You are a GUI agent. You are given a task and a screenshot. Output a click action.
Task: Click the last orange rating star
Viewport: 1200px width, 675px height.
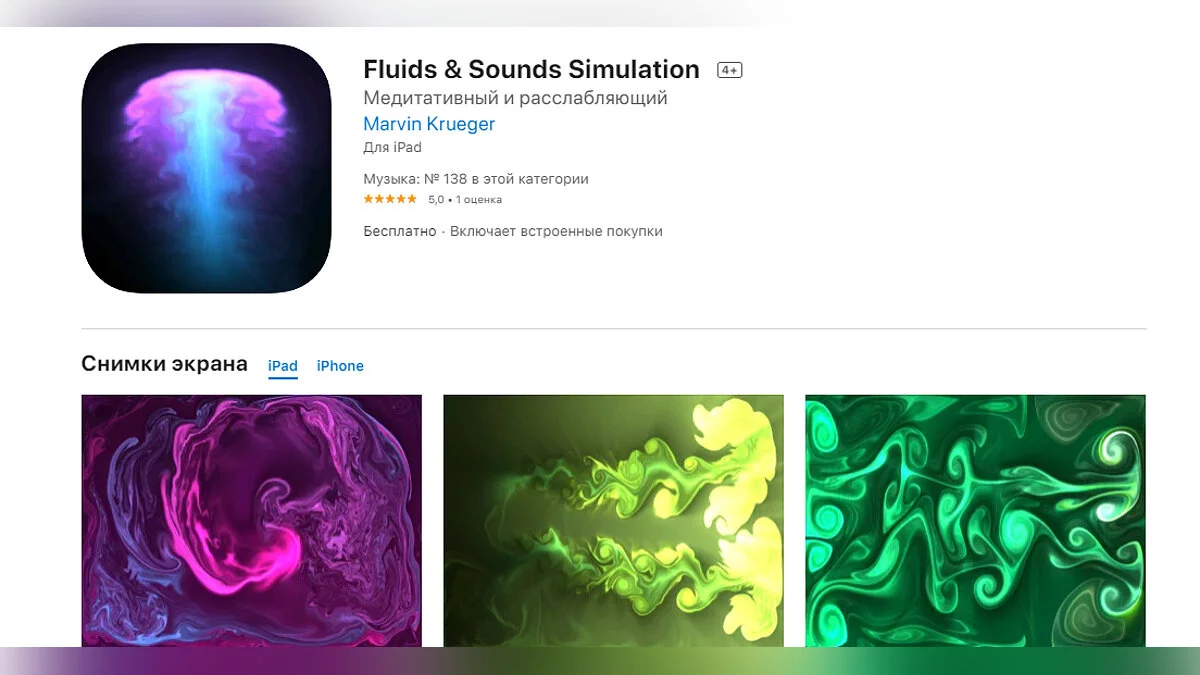412,199
